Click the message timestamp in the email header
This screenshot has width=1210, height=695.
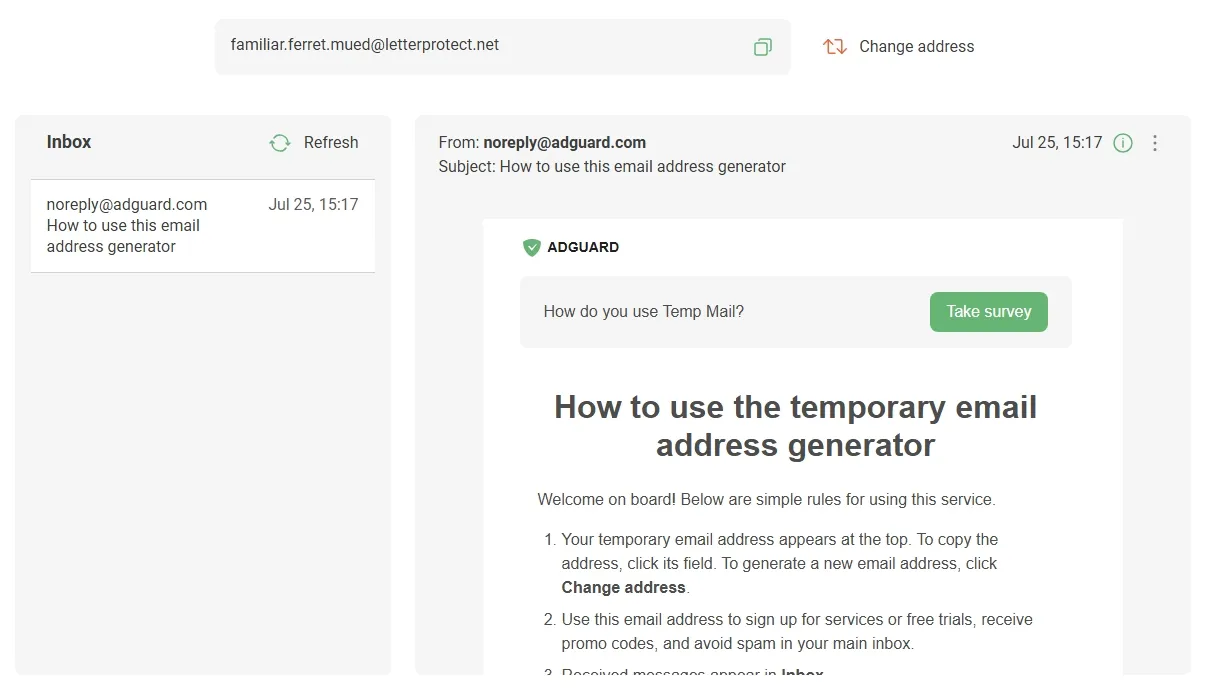click(x=1057, y=143)
